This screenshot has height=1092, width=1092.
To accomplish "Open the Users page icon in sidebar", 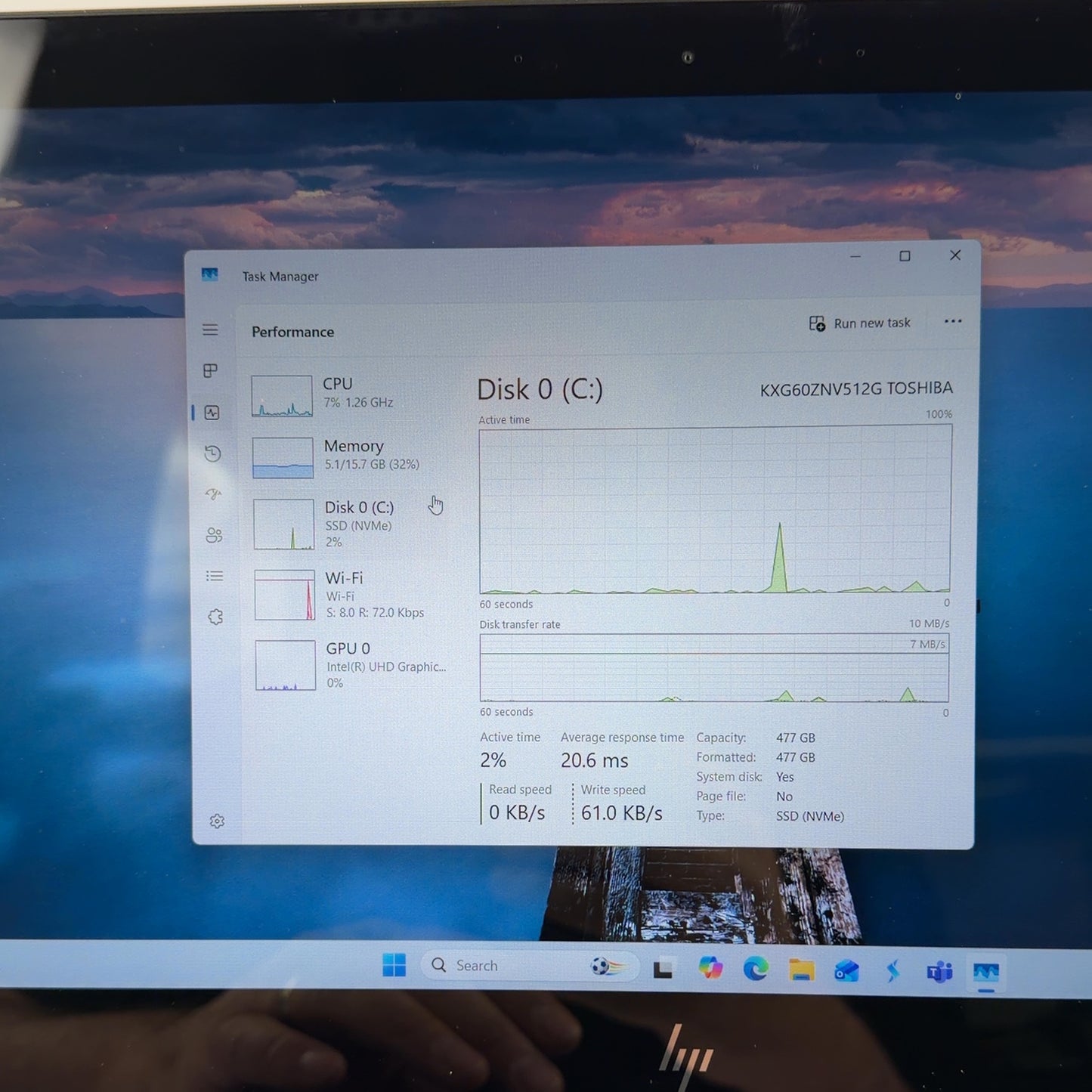I will tap(214, 535).
